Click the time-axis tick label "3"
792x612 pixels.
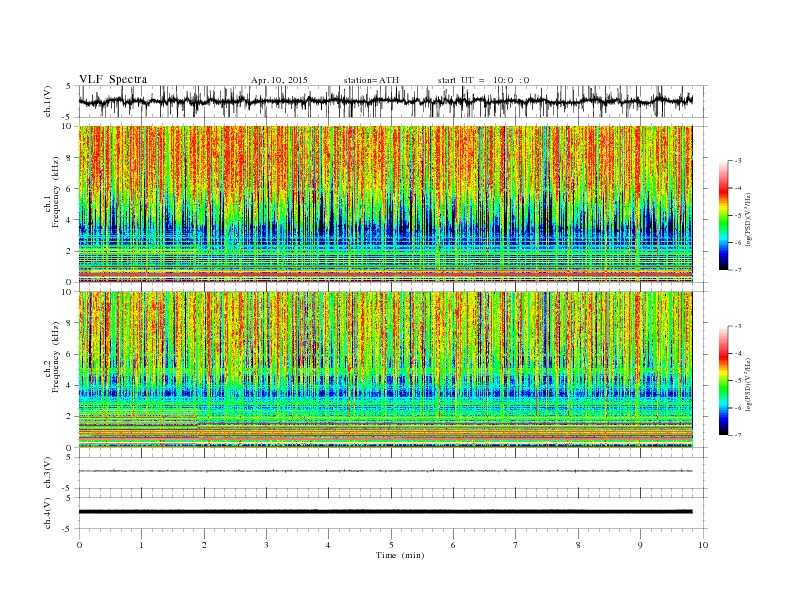click(266, 545)
